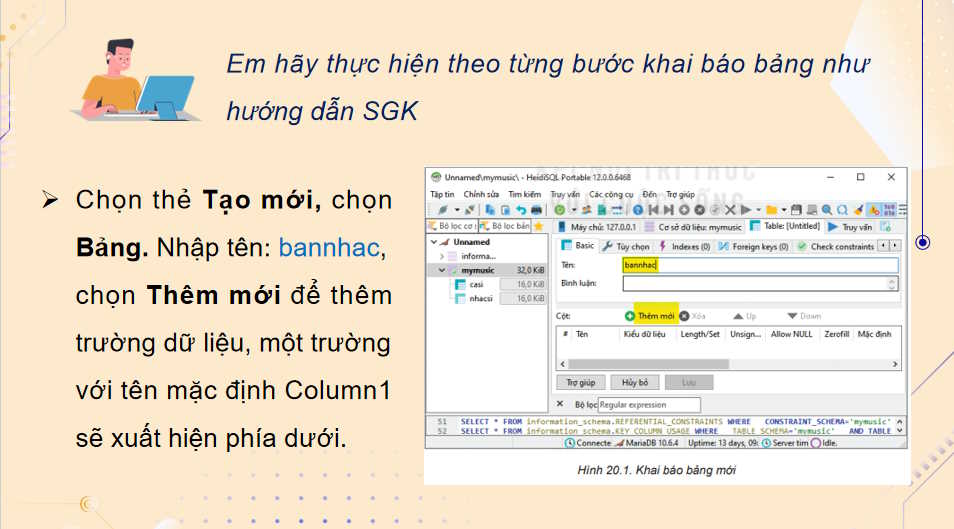954x529 pixels.
Task: Click the Xóa column button
Action: point(692,316)
